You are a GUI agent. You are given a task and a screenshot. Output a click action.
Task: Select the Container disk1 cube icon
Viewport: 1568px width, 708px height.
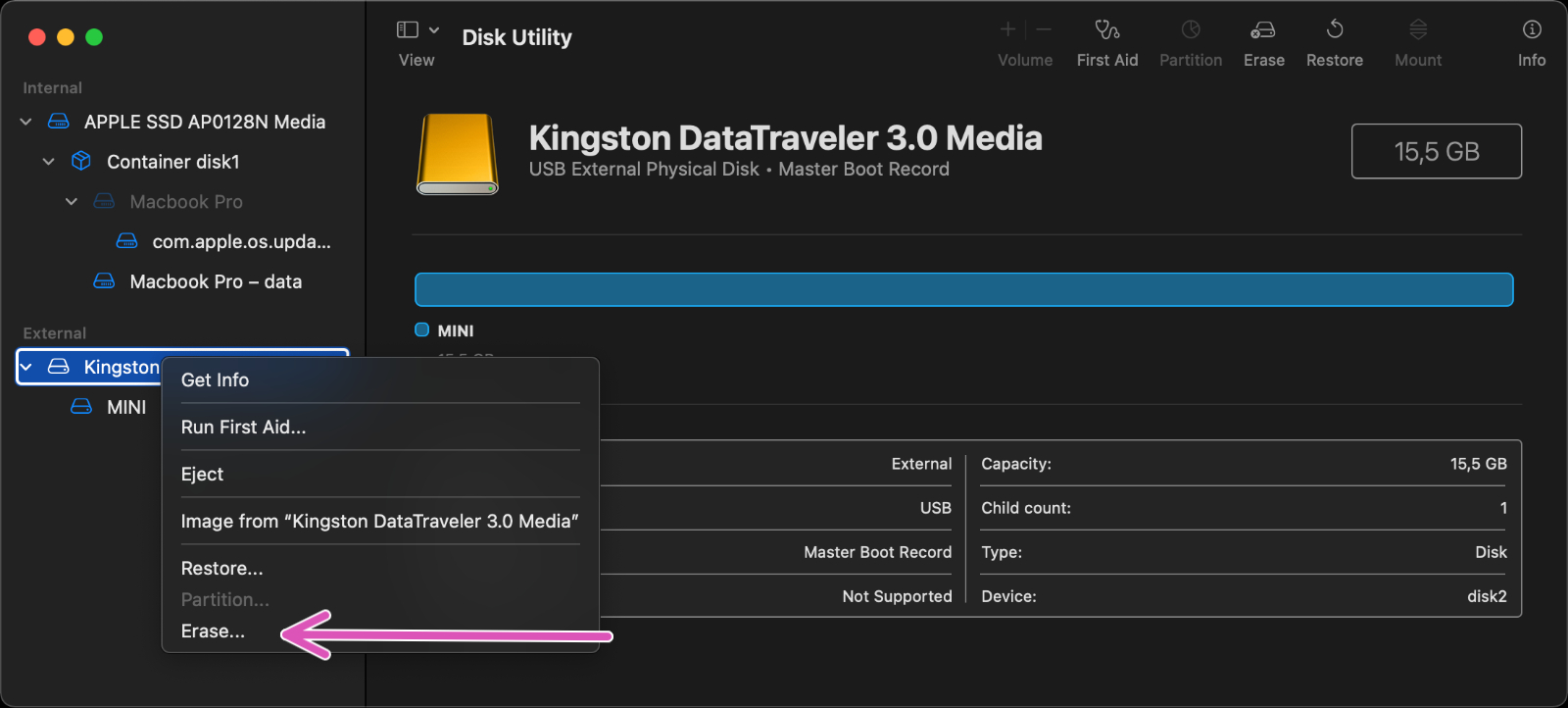point(81,161)
